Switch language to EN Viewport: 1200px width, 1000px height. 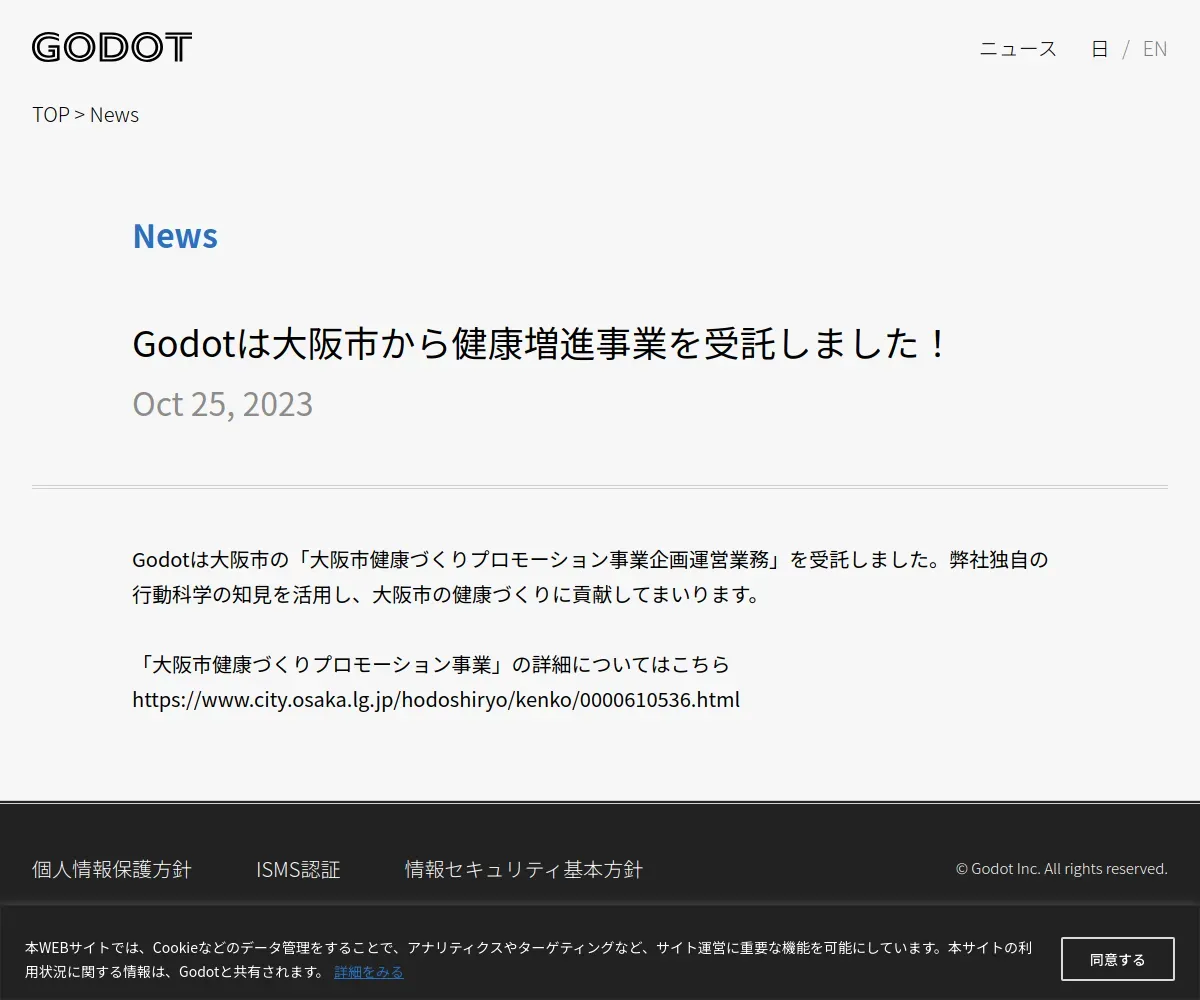[x=1155, y=48]
